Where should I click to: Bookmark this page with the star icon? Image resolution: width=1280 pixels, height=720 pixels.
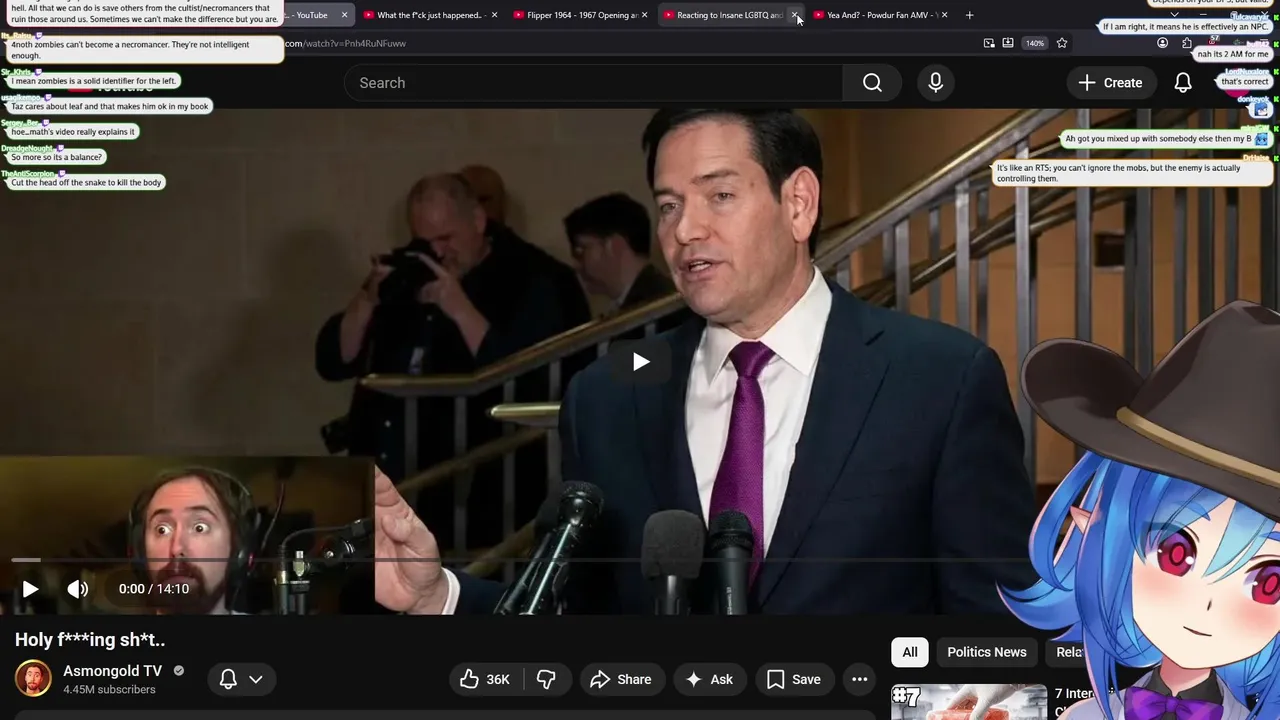click(1062, 43)
